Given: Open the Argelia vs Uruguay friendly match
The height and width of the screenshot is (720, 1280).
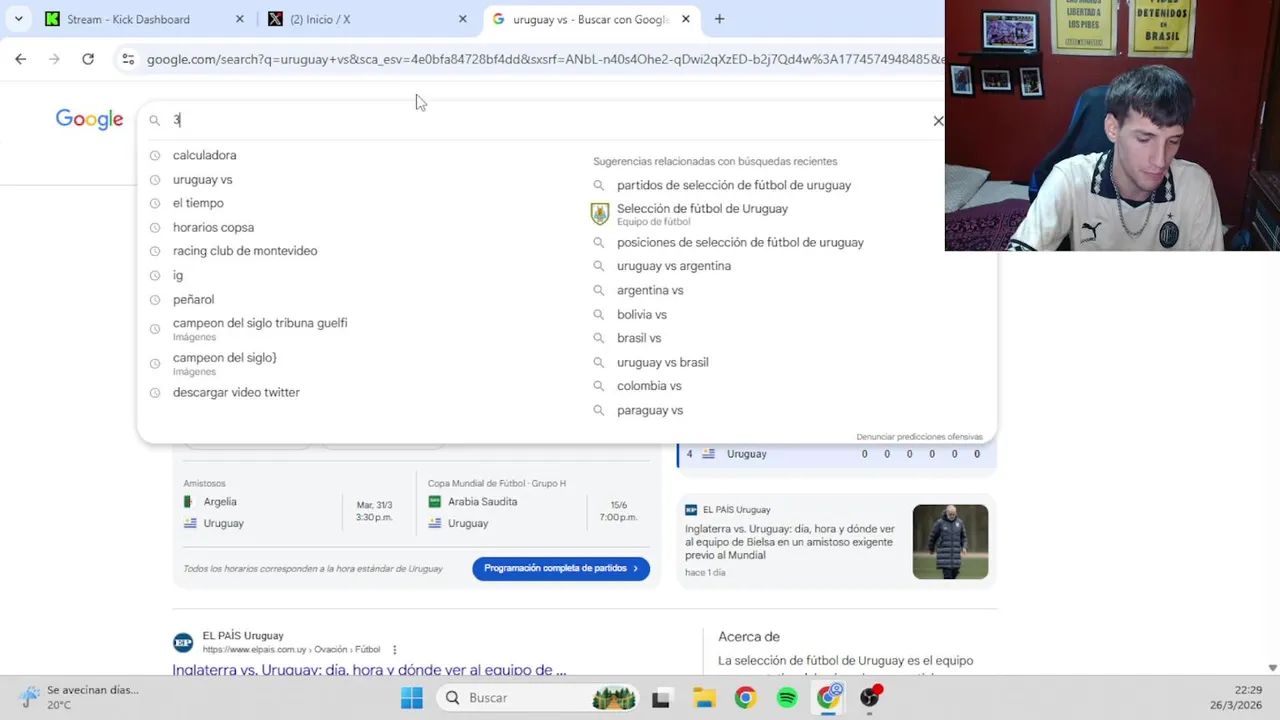Looking at the screenshot, I should pos(292,512).
